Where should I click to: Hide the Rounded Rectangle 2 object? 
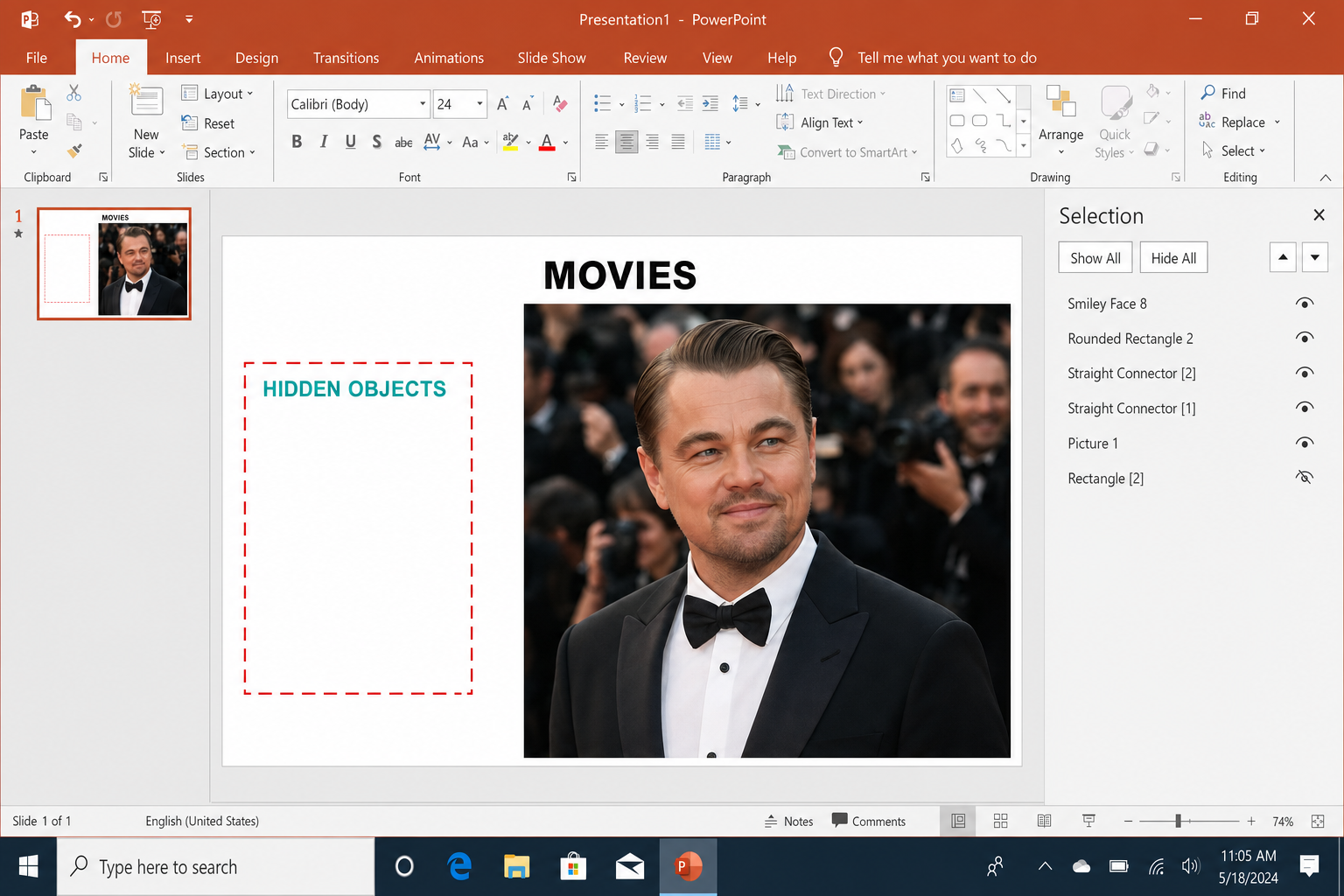1304,339
